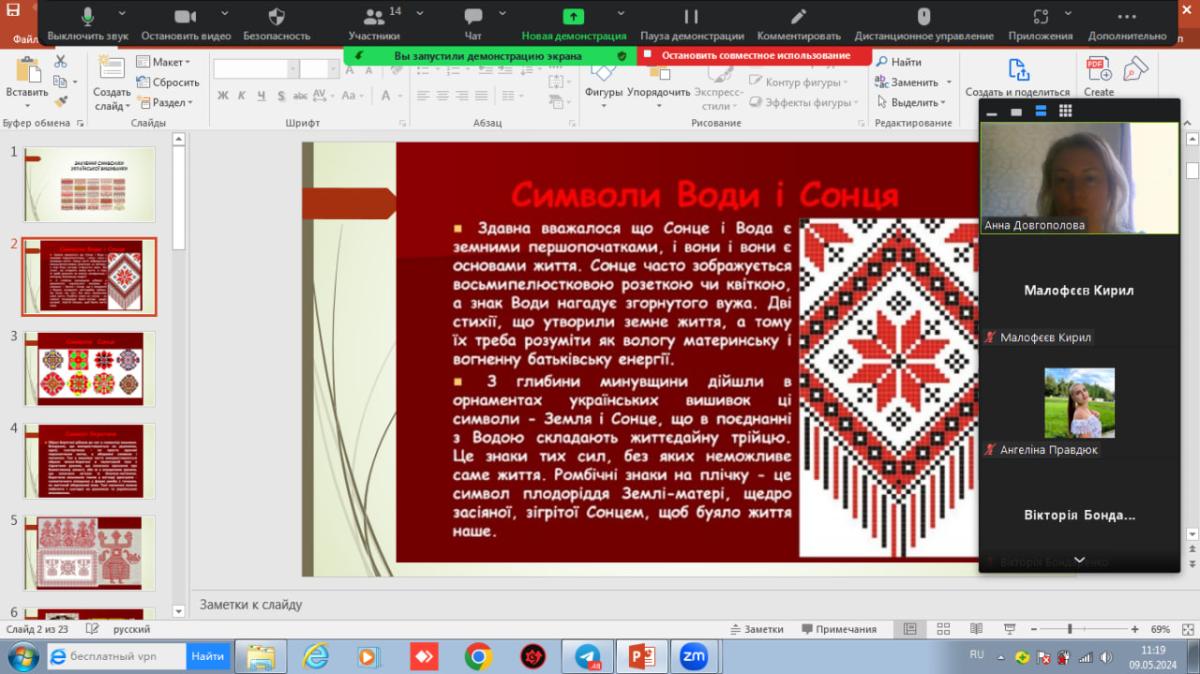
Task: Click the Format Painter brush icon
Action: pos(60,101)
